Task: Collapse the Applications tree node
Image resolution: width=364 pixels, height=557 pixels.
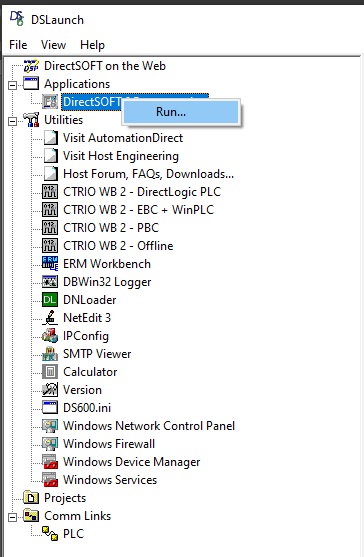Action: (12, 85)
